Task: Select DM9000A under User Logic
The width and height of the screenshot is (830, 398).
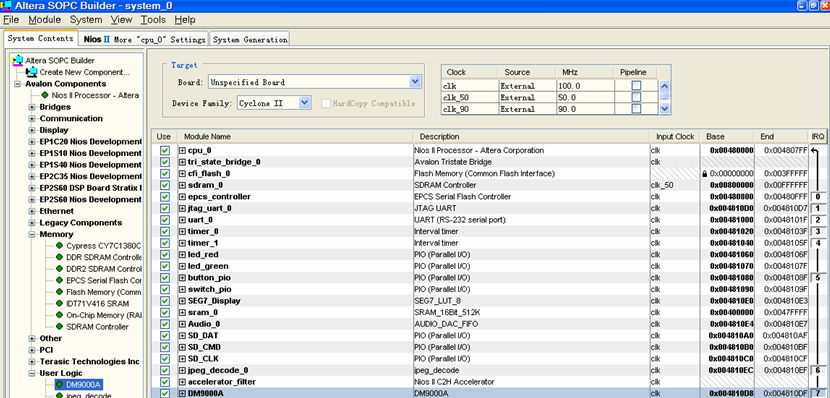Action: 78,384
